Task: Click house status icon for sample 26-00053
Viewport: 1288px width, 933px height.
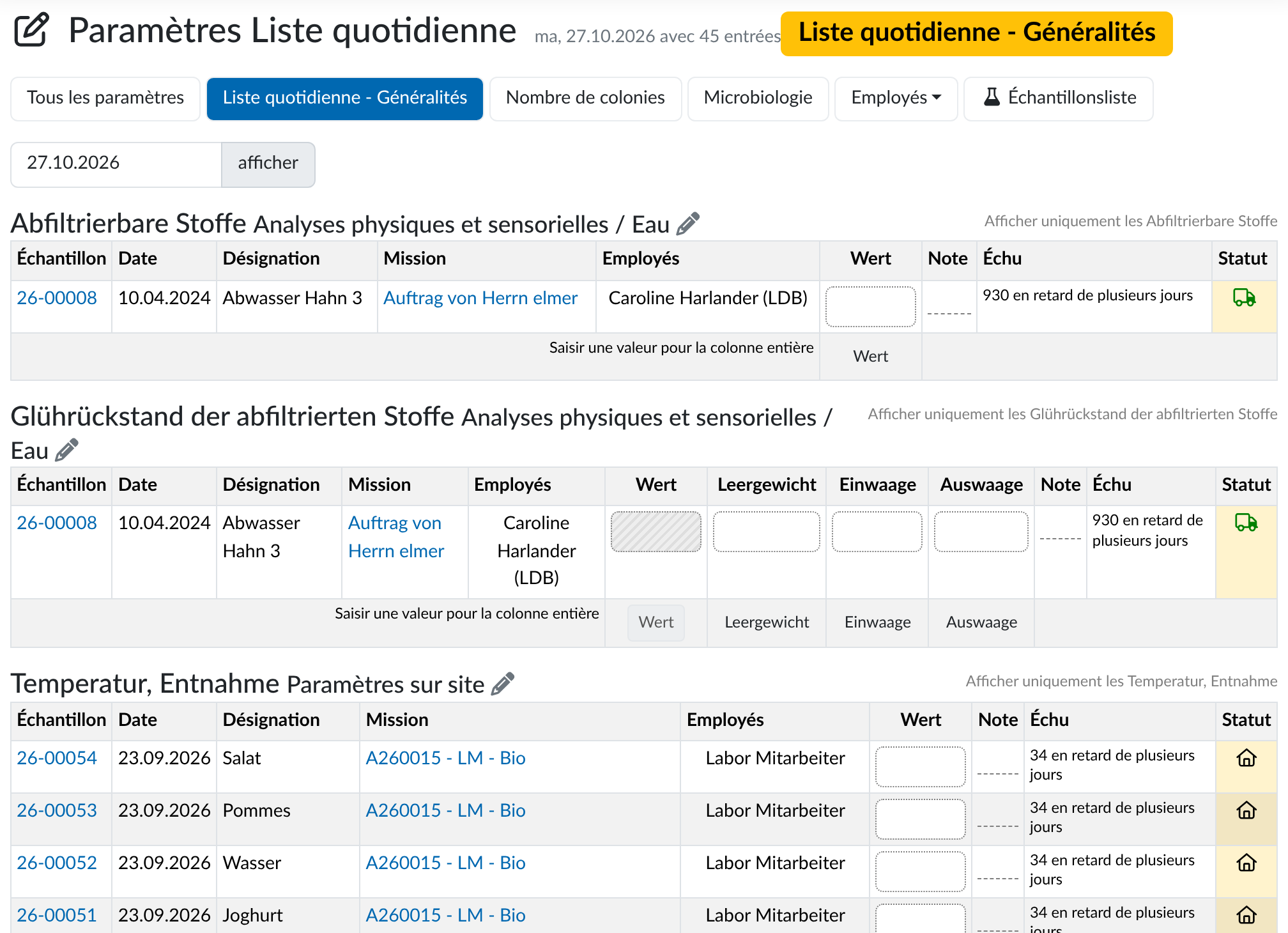Action: click(1246, 810)
